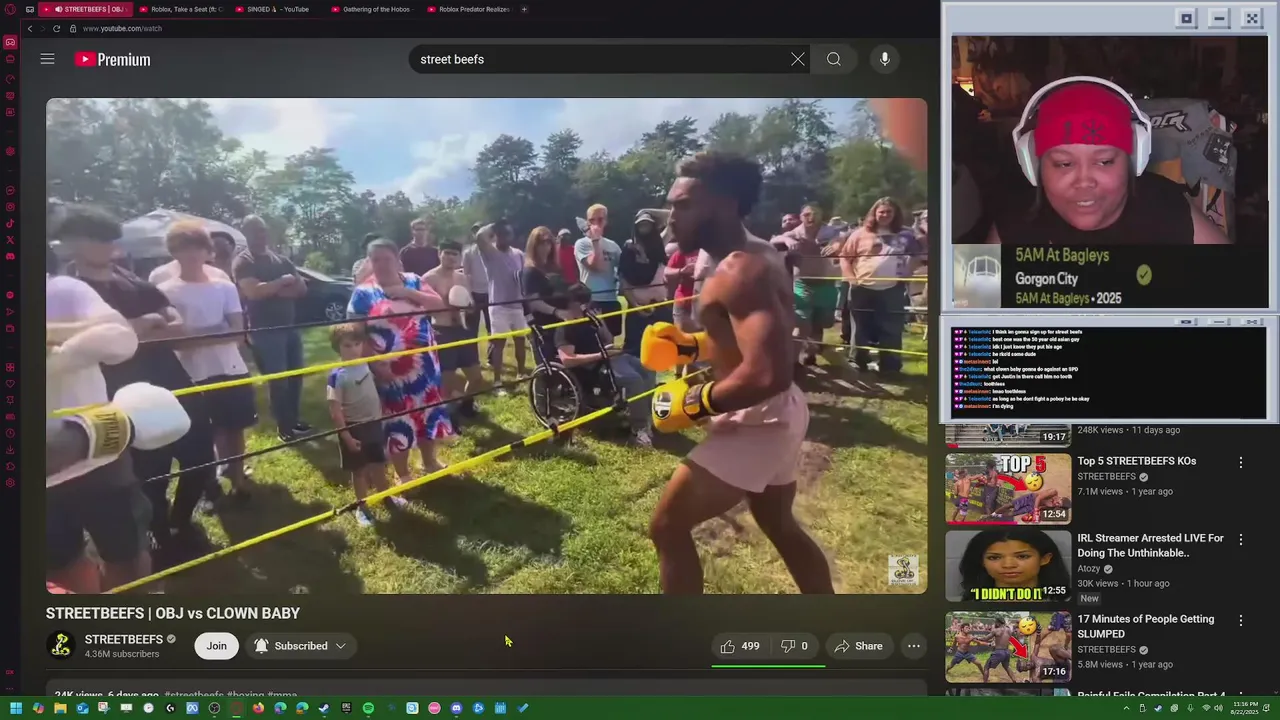Image resolution: width=1280 pixels, height=720 pixels.
Task: Click the 5AM At Bagleys track title
Action: pyautogui.click(x=1061, y=256)
